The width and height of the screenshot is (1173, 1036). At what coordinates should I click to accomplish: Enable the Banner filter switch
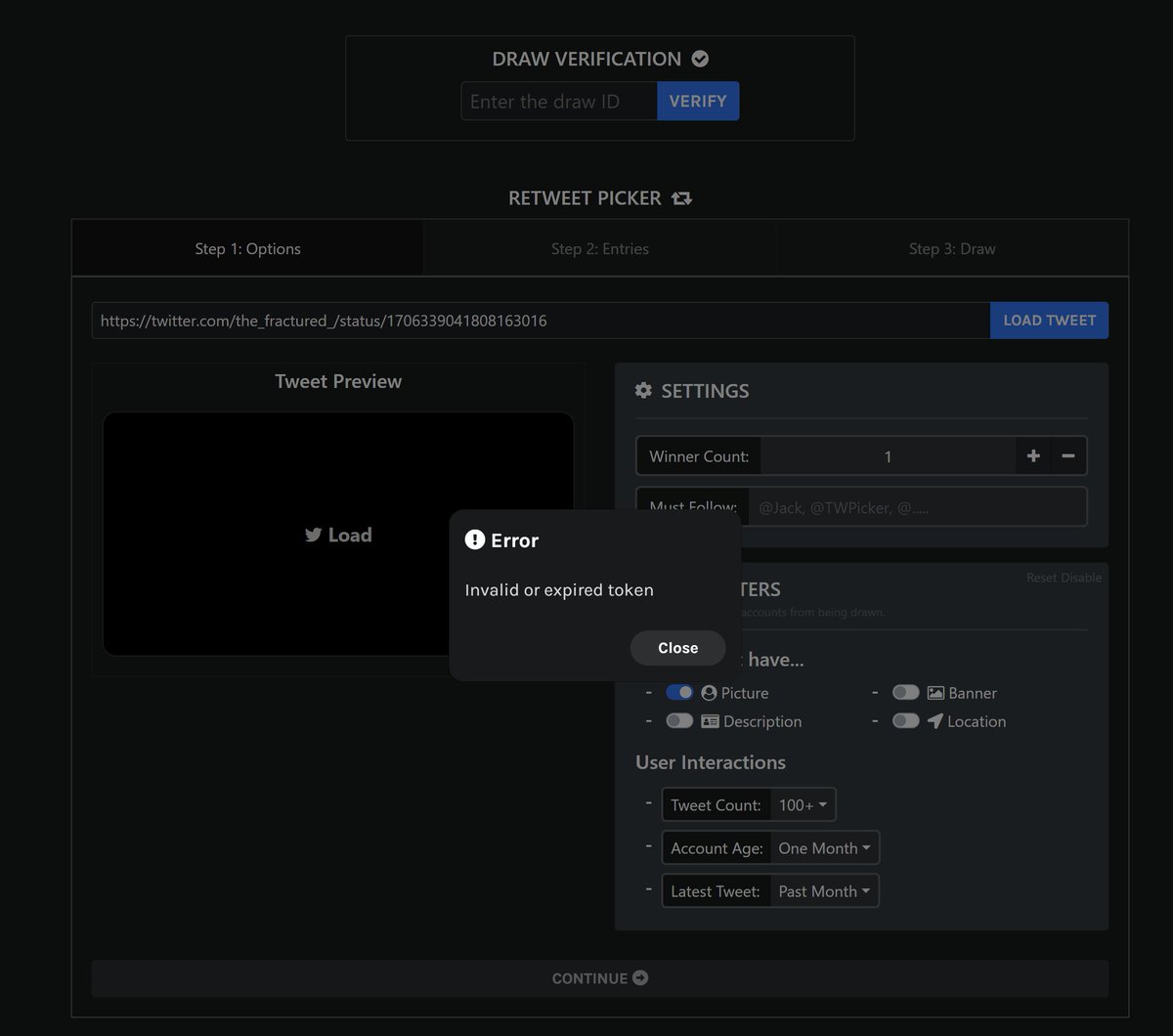(906, 692)
